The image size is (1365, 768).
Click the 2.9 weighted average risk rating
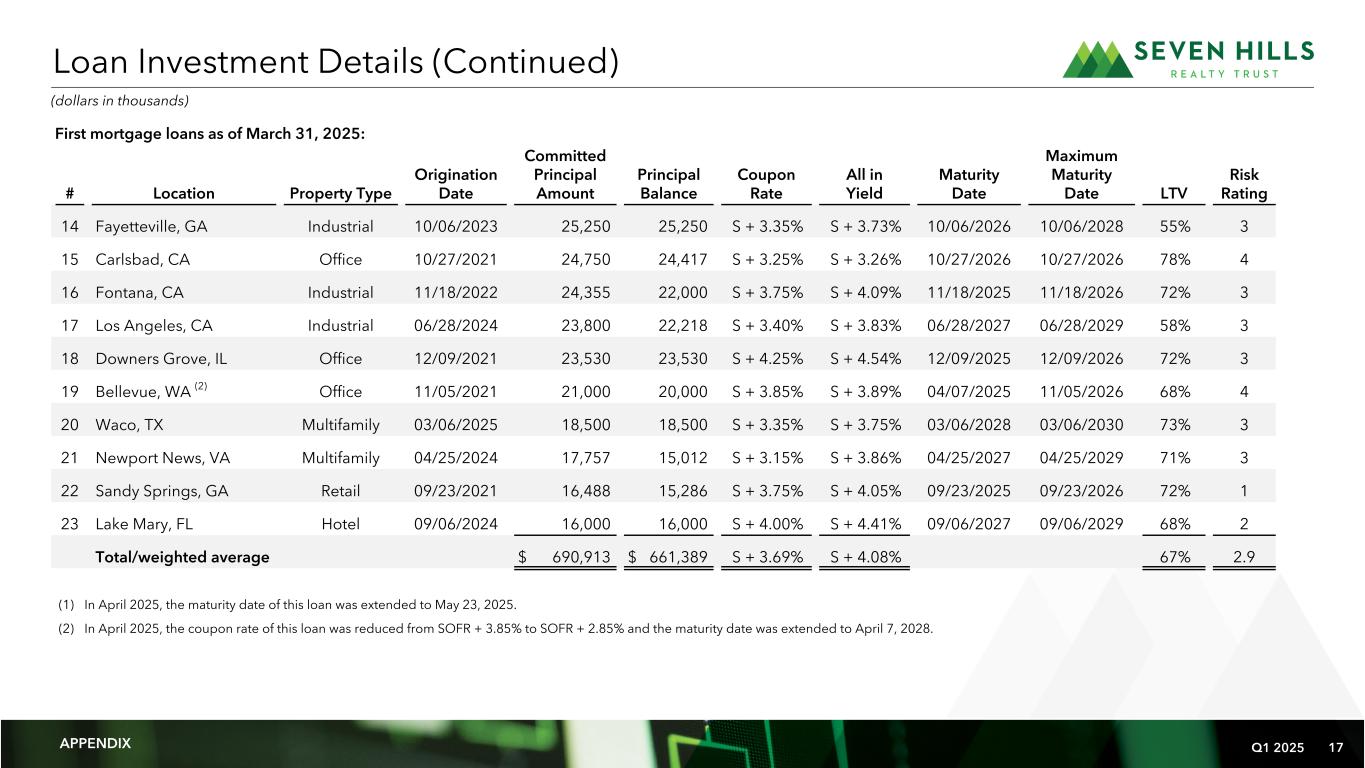[x=1244, y=557]
